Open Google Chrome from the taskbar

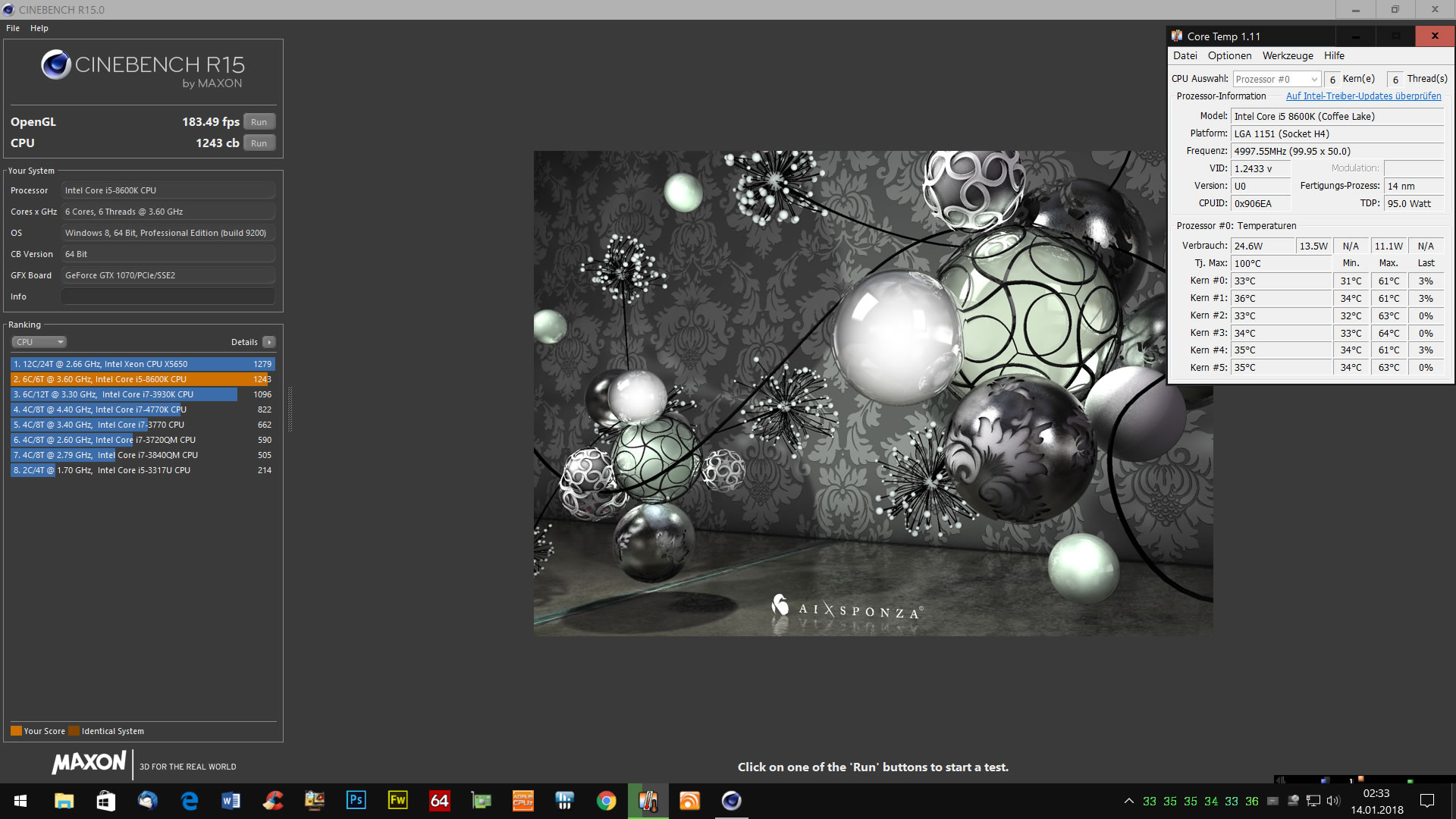(x=606, y=801)
